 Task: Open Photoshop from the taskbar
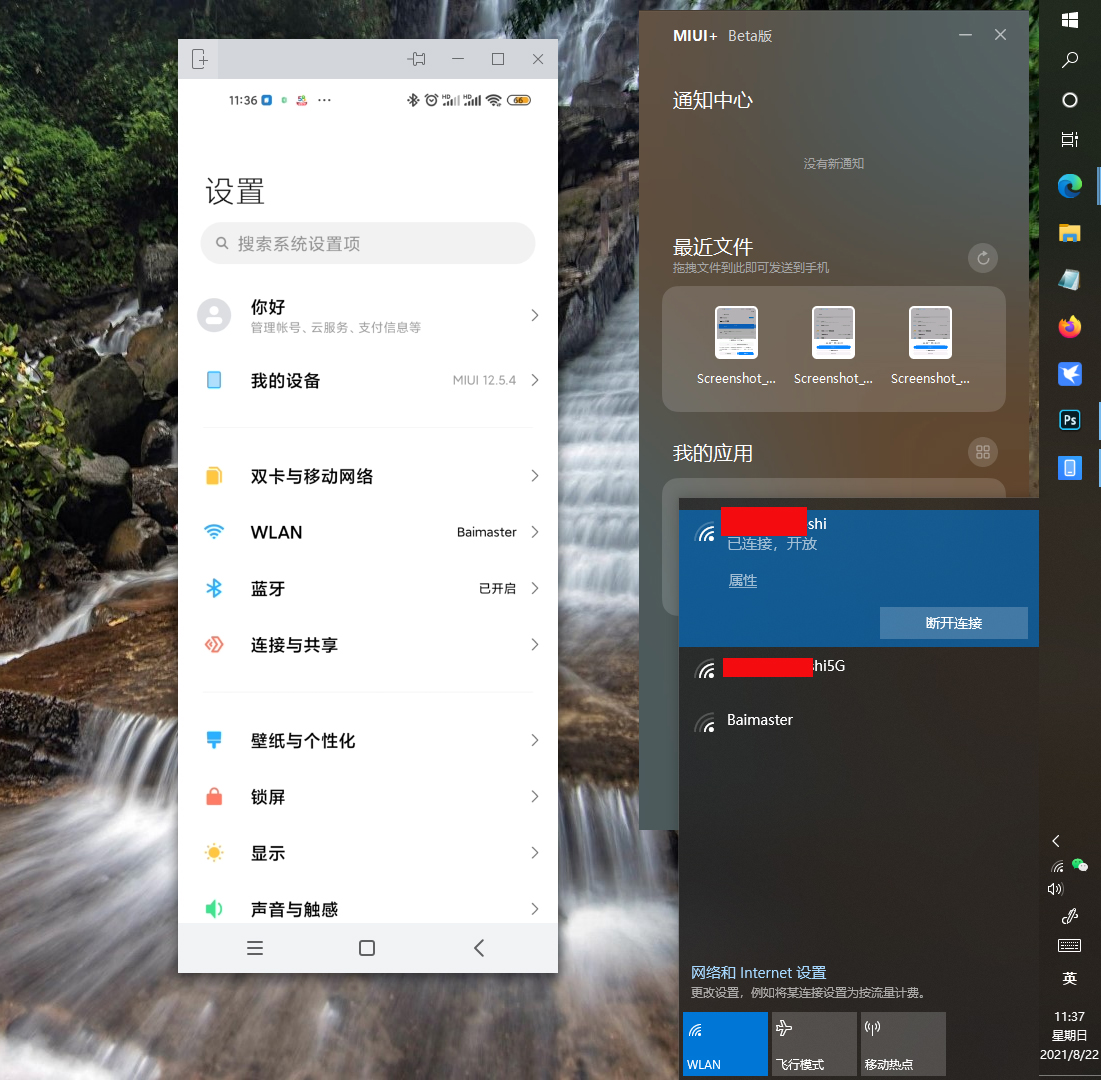click(x=1069, y=420)
